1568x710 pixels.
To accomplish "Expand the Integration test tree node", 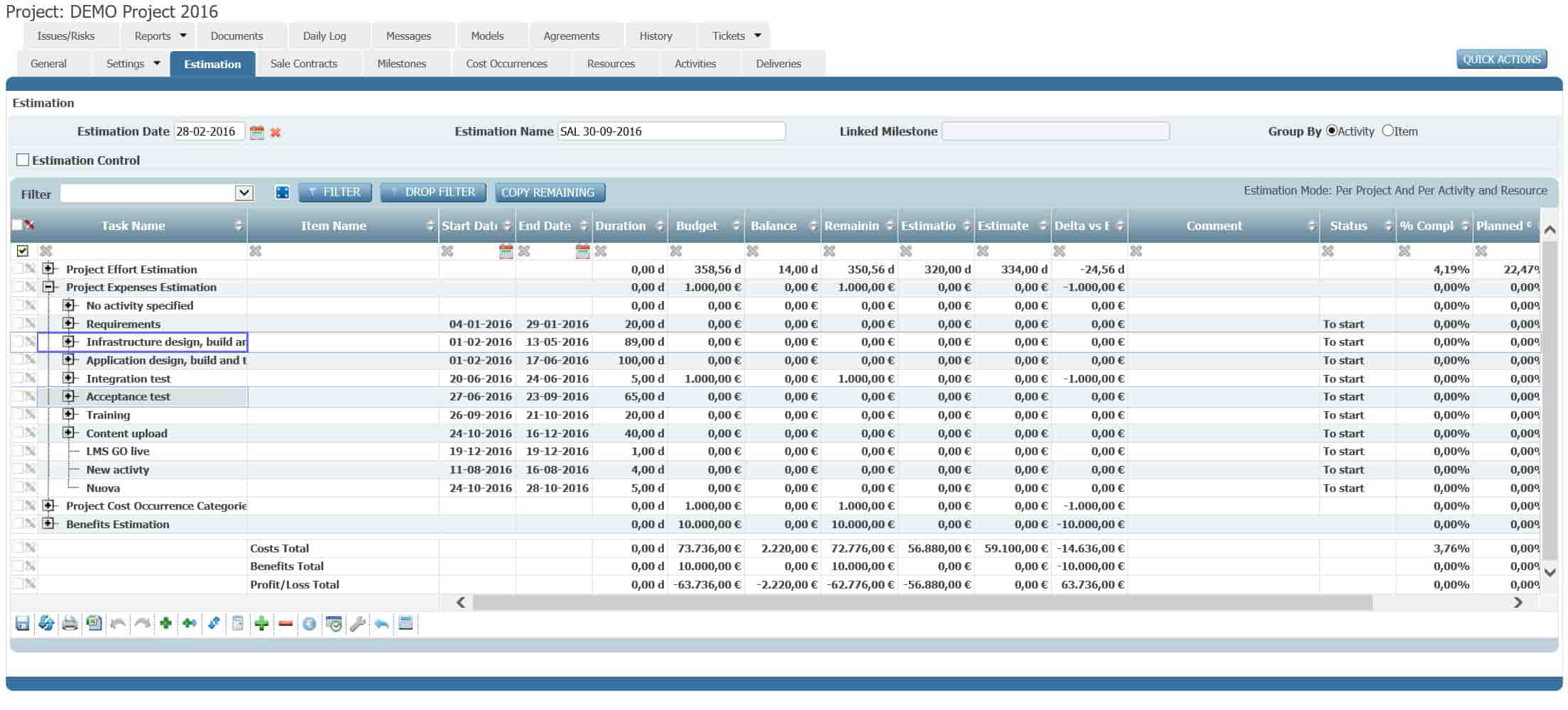I will pos(68,378).
